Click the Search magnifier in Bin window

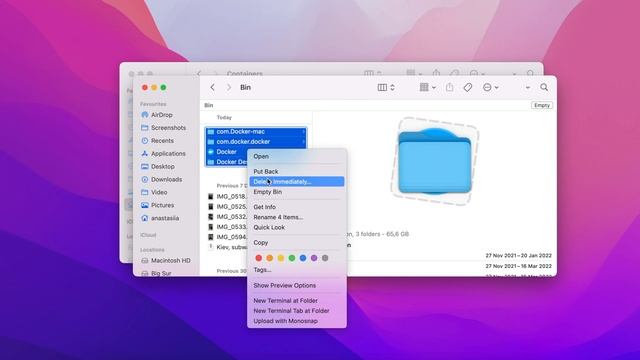click(544, 87)
